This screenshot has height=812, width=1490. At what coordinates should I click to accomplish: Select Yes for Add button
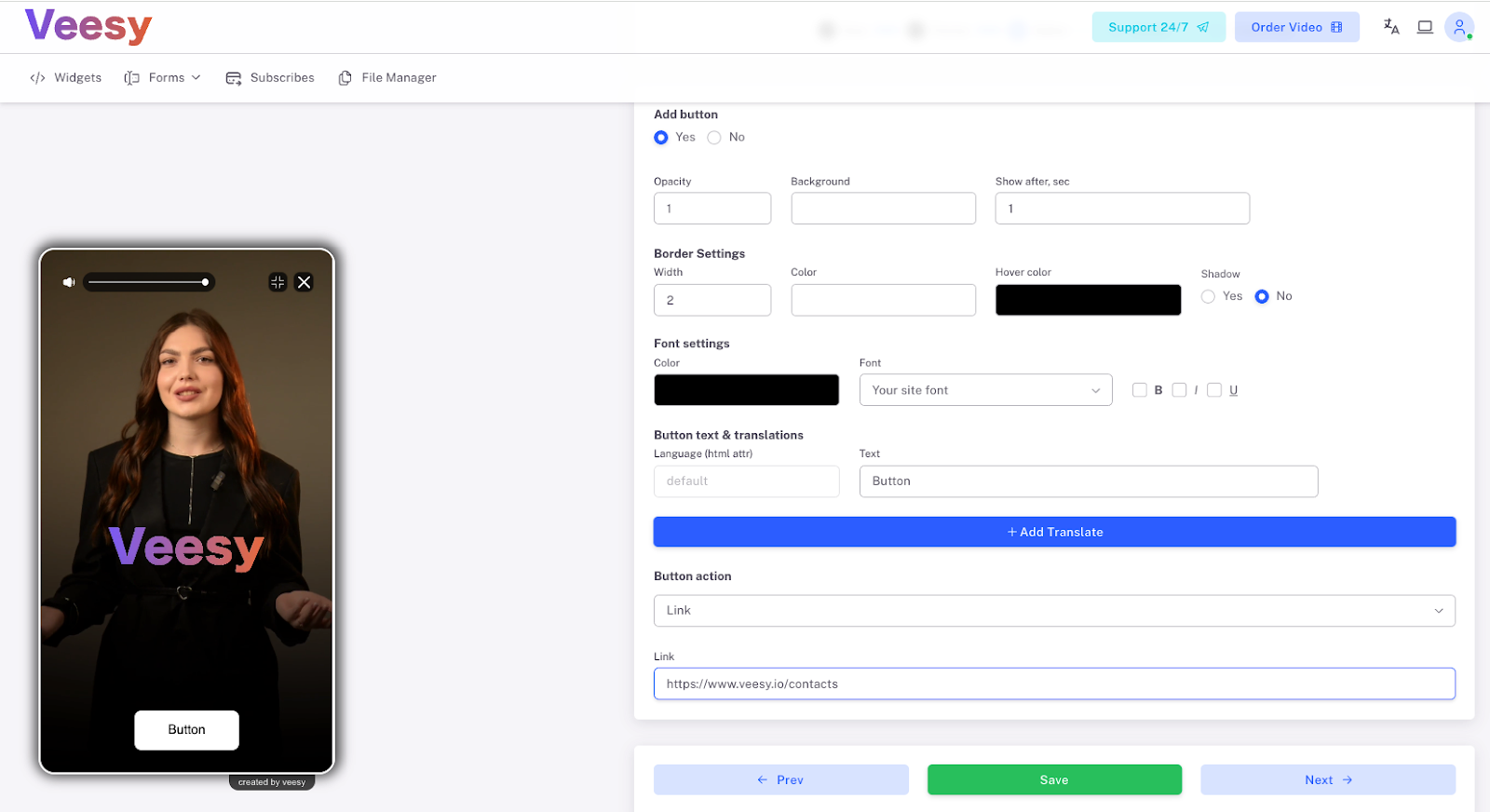tap(661, 138)
